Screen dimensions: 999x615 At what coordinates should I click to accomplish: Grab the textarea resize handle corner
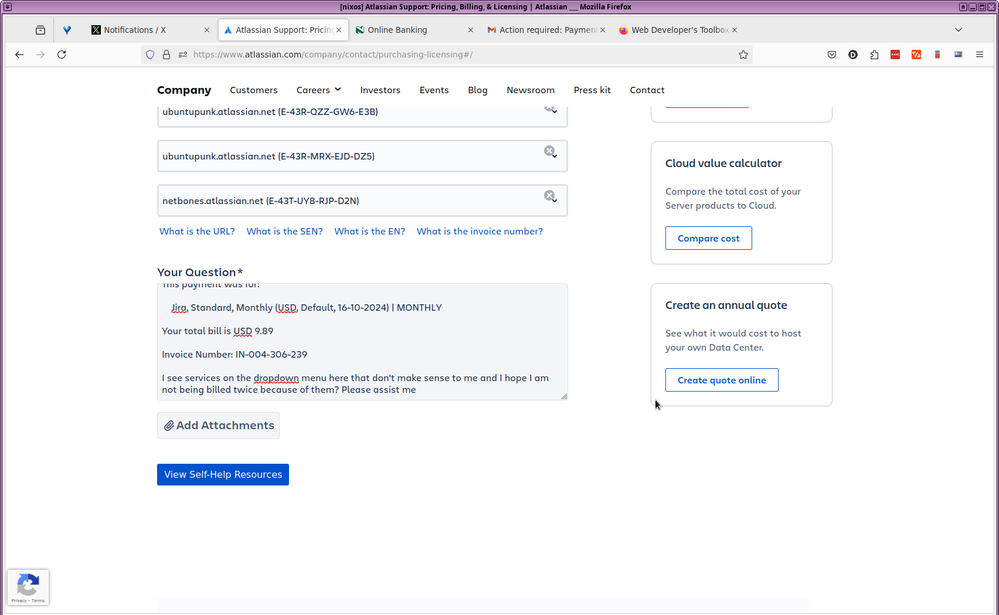[x=564, y=396]
